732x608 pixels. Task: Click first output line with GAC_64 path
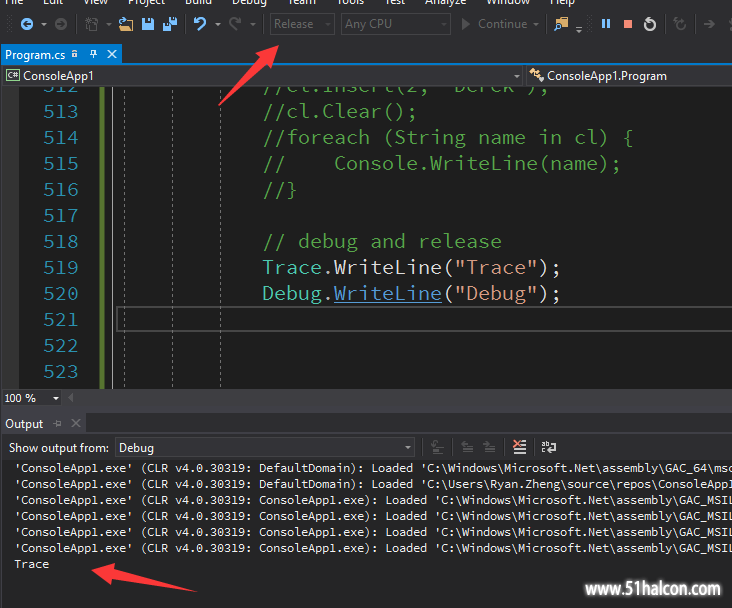(373, 468)
